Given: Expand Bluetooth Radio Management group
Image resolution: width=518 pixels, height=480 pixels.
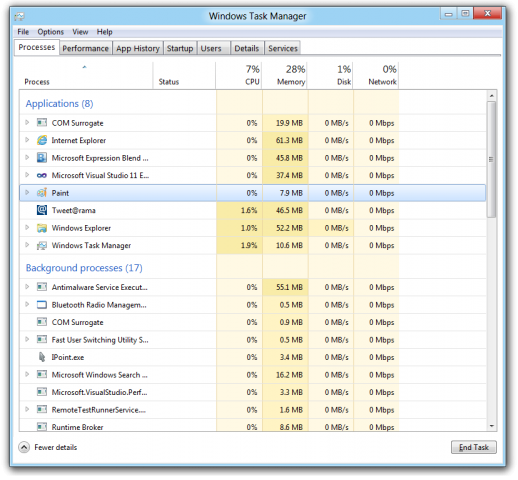Looking at the screenshot, I should pos(27,304).
